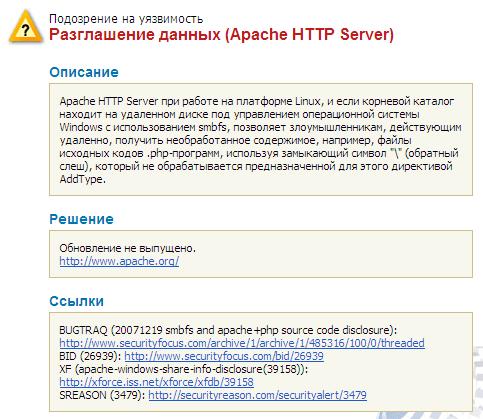This screenshot has width=483, height=419.
Task: Click the SREASON (3479) label text
Action: pos(103,395)
